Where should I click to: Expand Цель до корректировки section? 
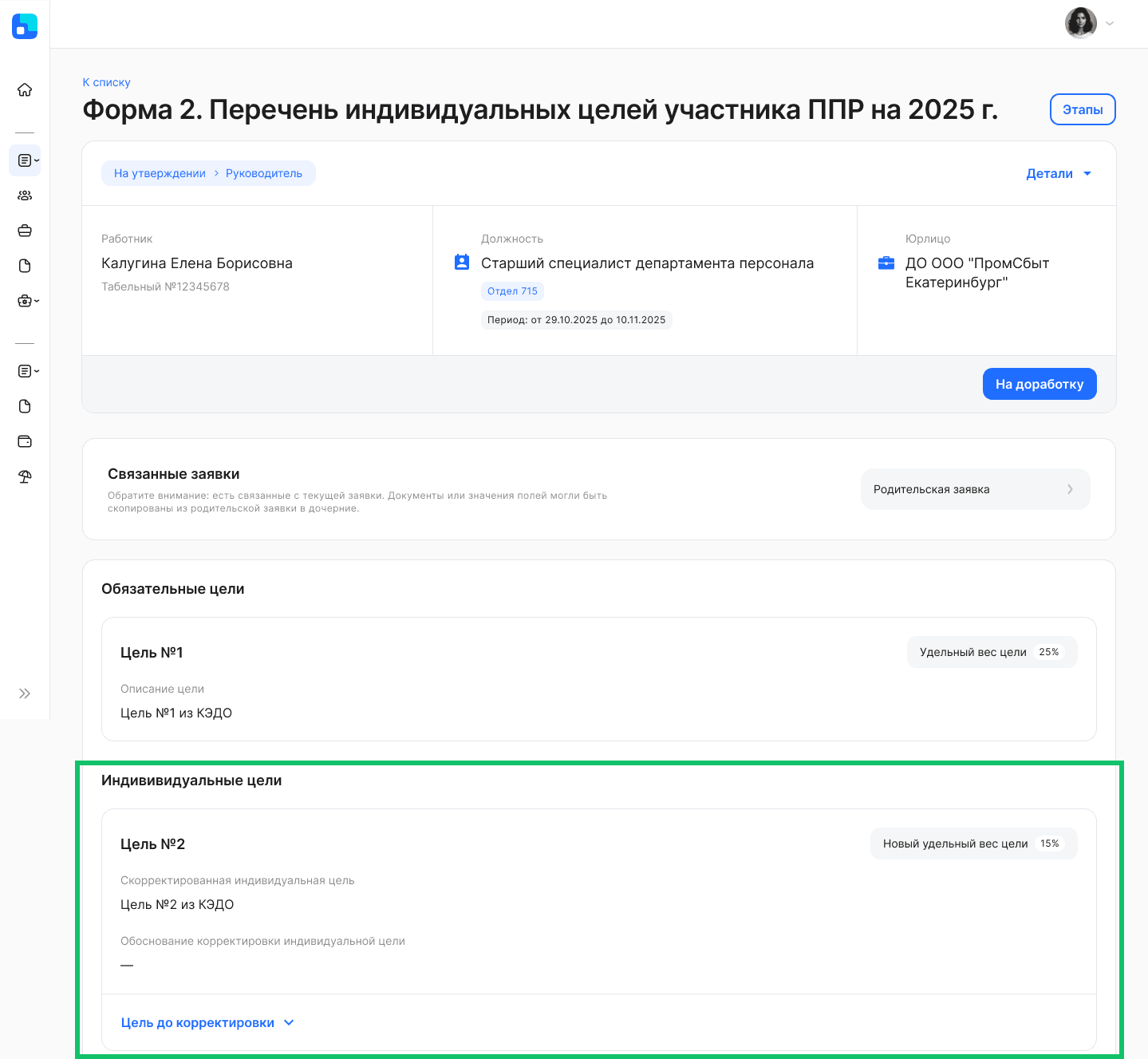coord(207,1023)
